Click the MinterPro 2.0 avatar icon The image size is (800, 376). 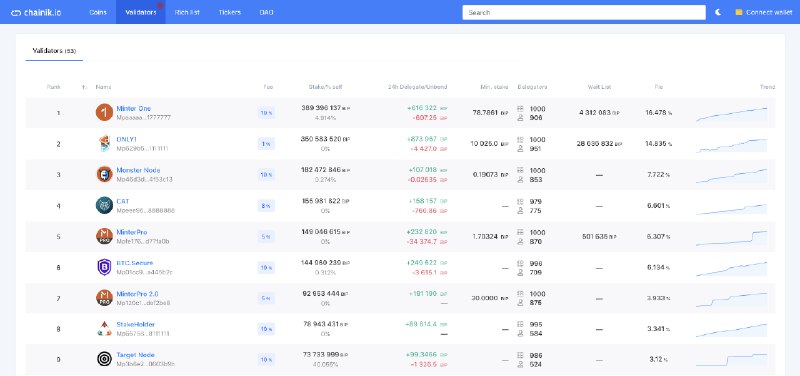pos(104,297)
